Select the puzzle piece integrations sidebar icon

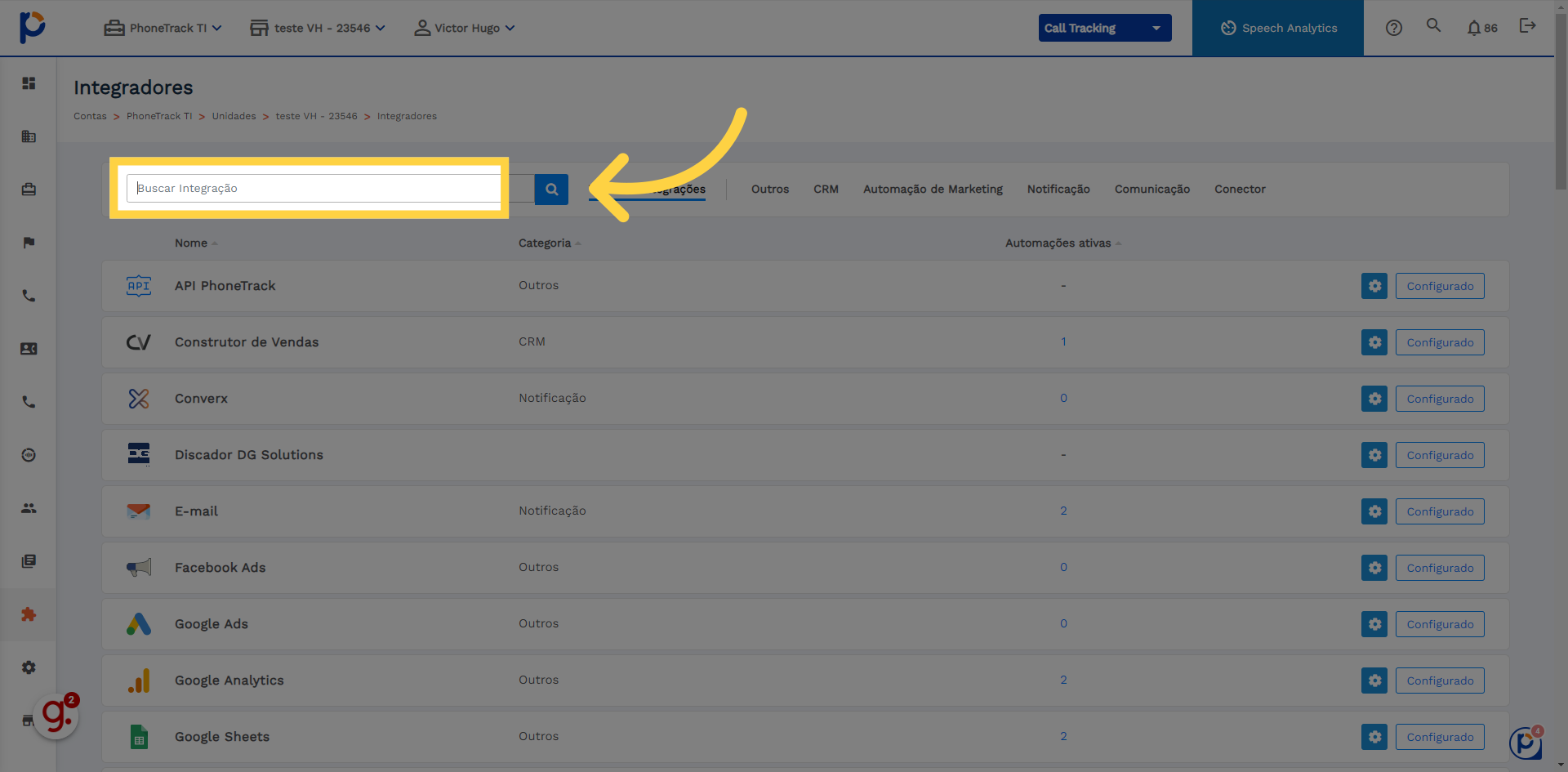29,614
